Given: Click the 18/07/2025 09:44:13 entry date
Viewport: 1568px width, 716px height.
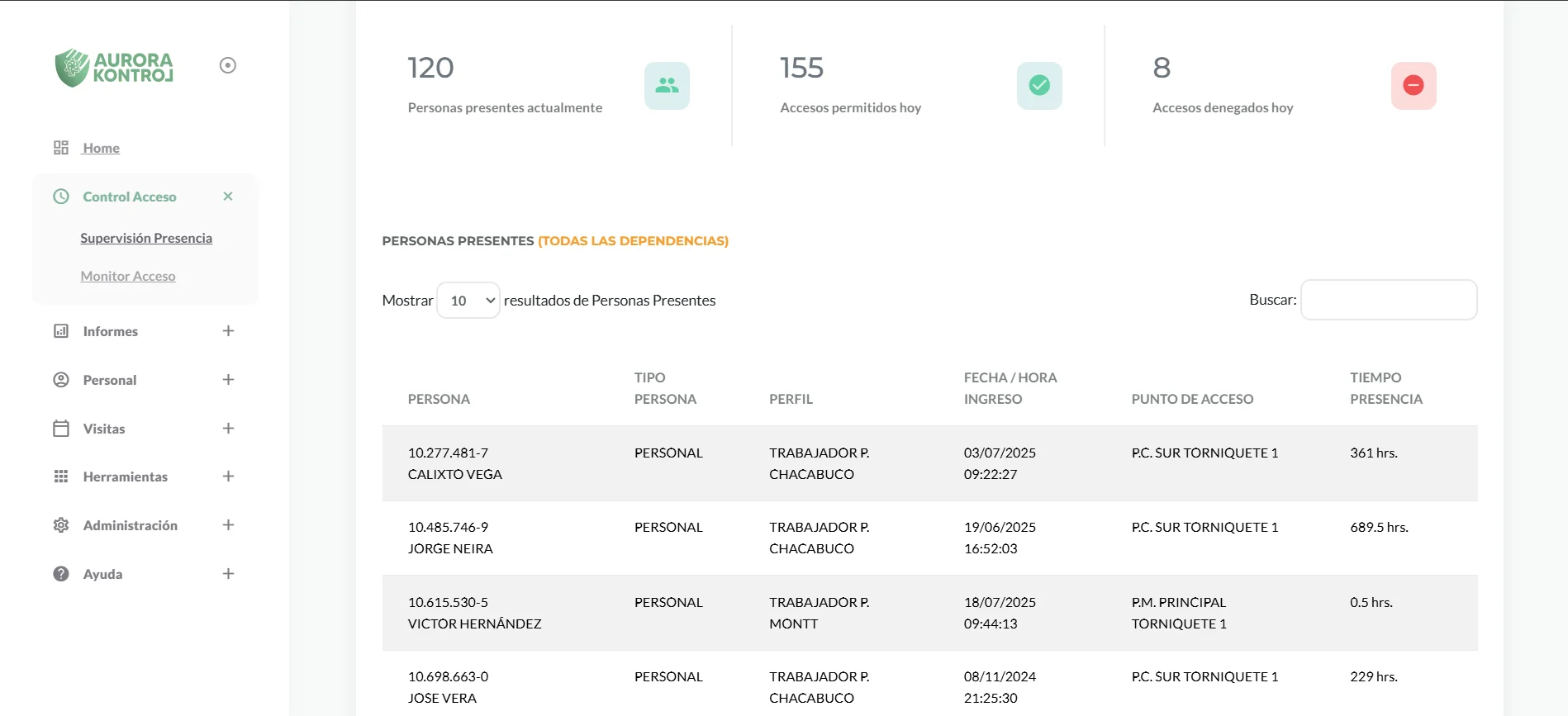Looking at the screenshot, I should pos(1000,613).
